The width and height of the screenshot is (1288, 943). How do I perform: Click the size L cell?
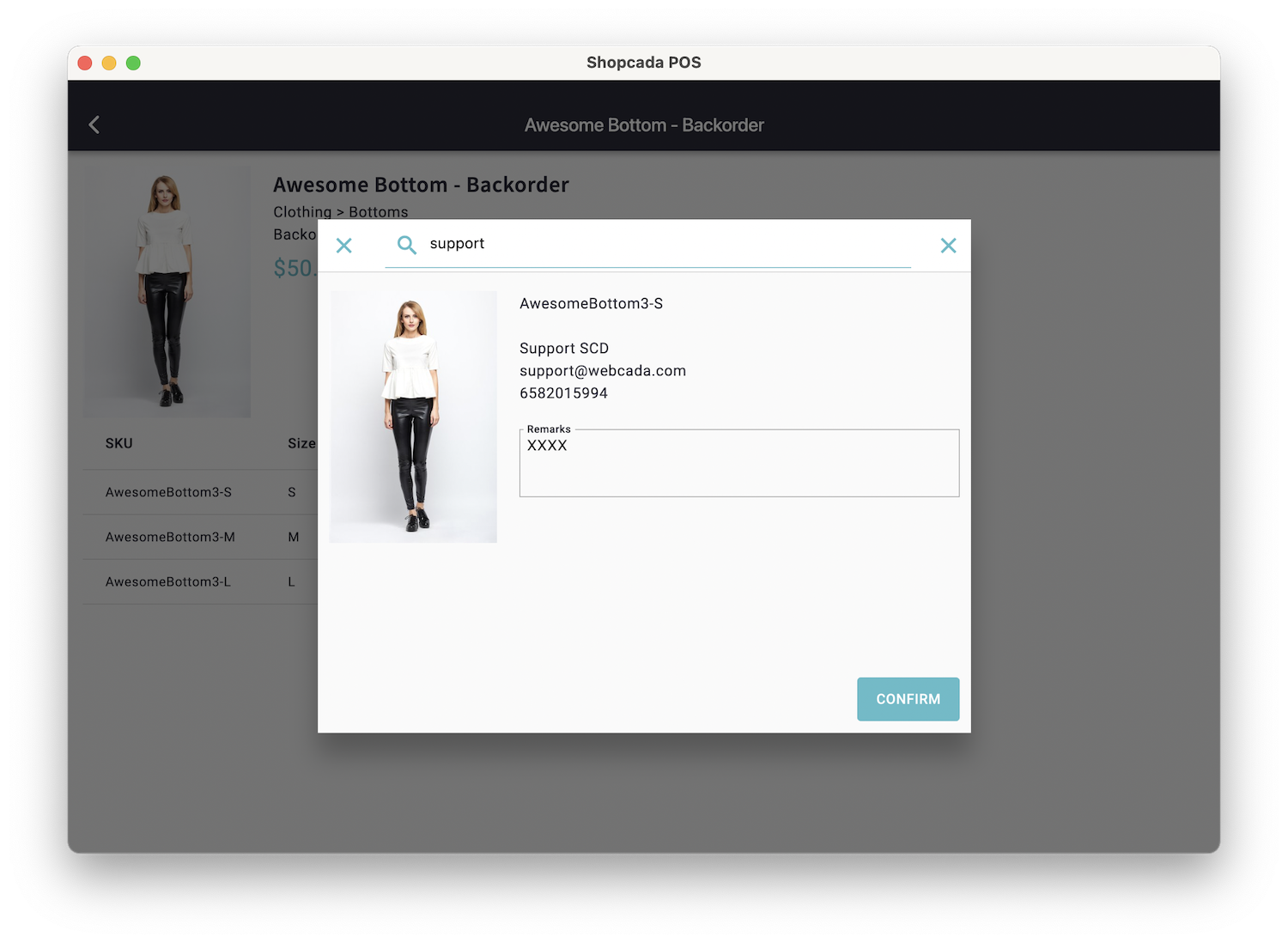click(291, 581)
